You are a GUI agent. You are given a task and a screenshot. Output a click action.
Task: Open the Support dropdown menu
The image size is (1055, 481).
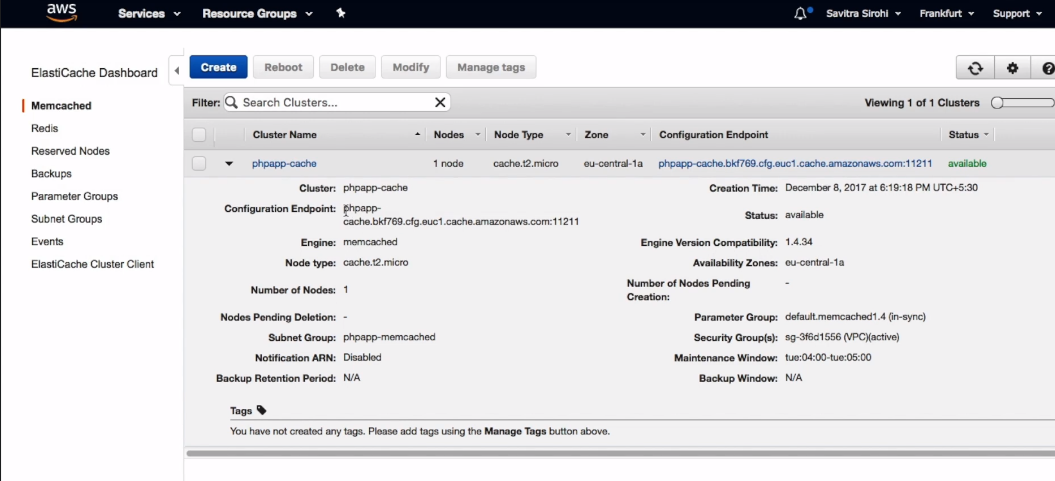tap(1016, 13)
